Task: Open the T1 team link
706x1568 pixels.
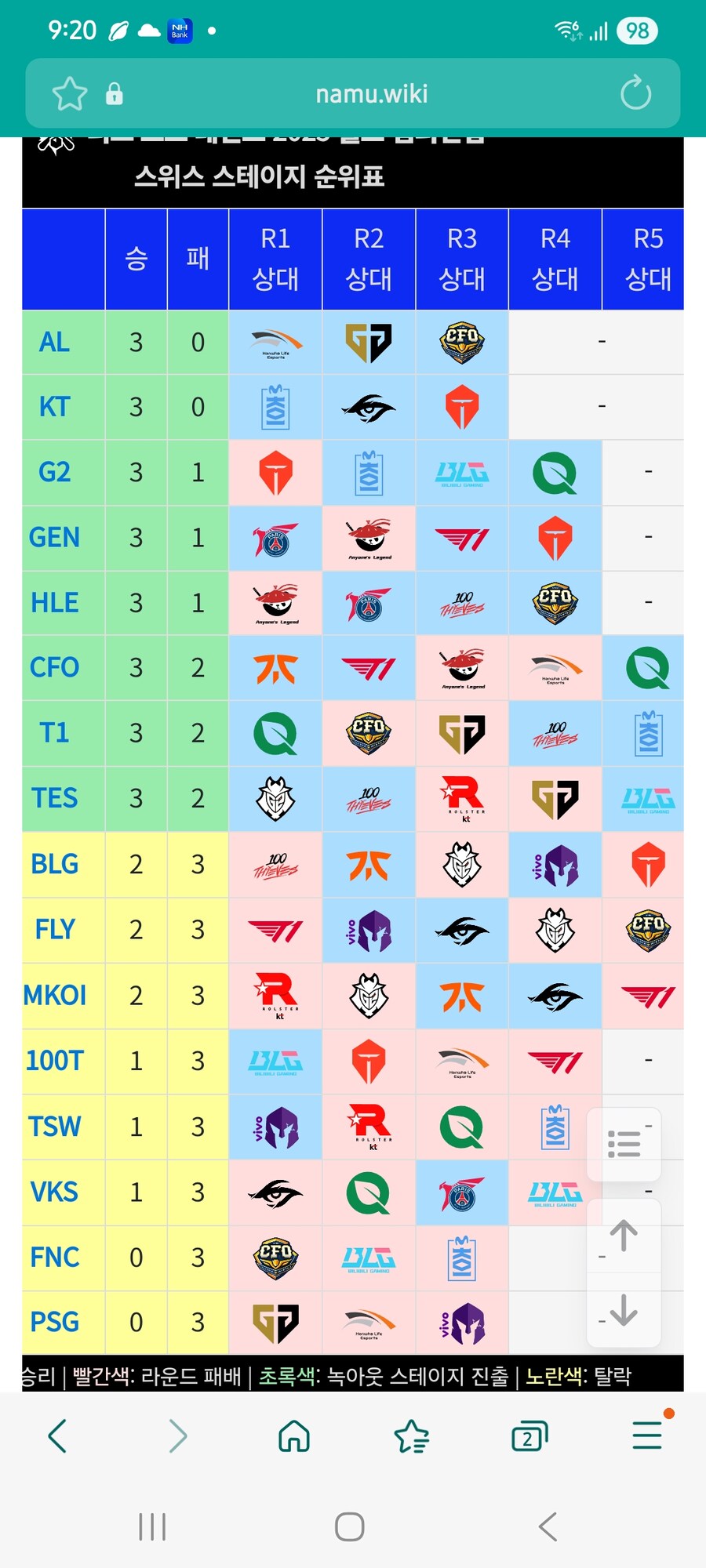Action: tap(54, 733)
